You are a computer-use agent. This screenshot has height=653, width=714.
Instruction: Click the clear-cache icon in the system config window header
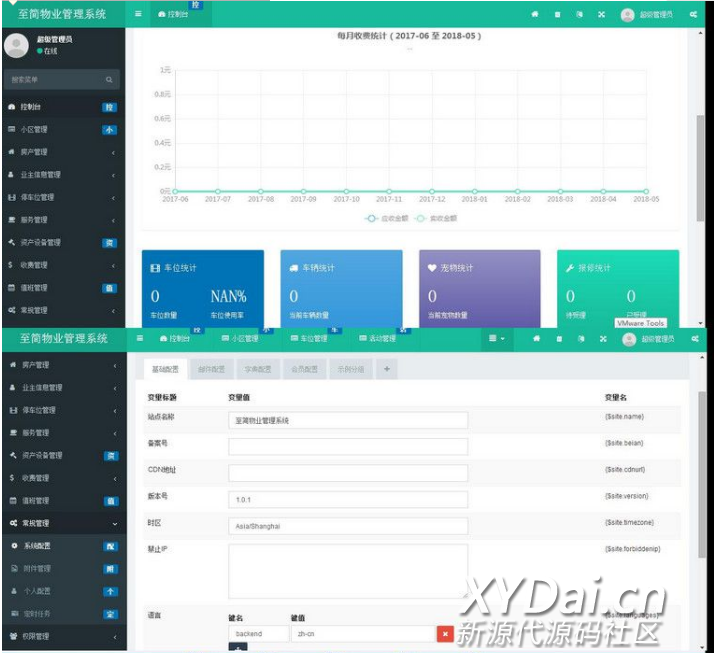pyautogui.click(x=559, y=339)
